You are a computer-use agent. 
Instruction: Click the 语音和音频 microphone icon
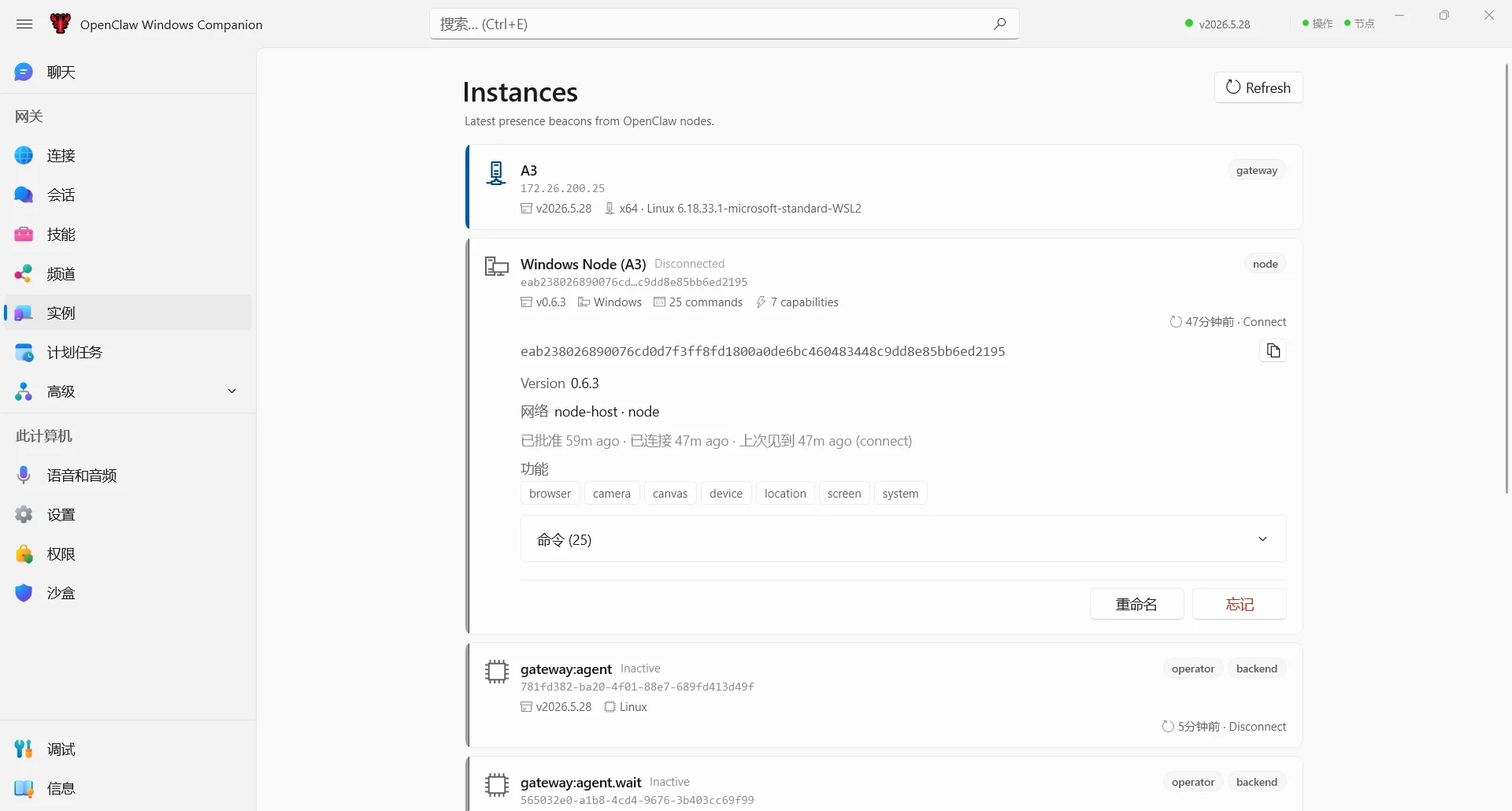tap(24, 476)
